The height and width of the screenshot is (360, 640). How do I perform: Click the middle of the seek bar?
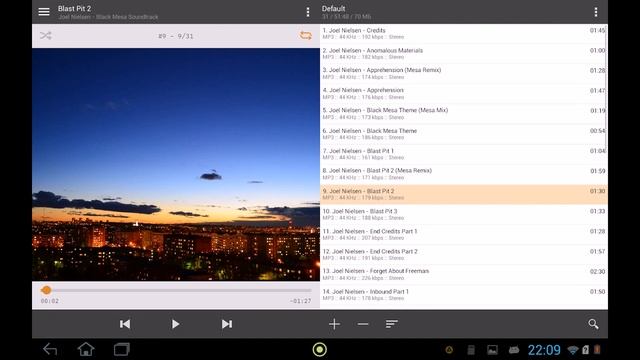click(176, 290)
